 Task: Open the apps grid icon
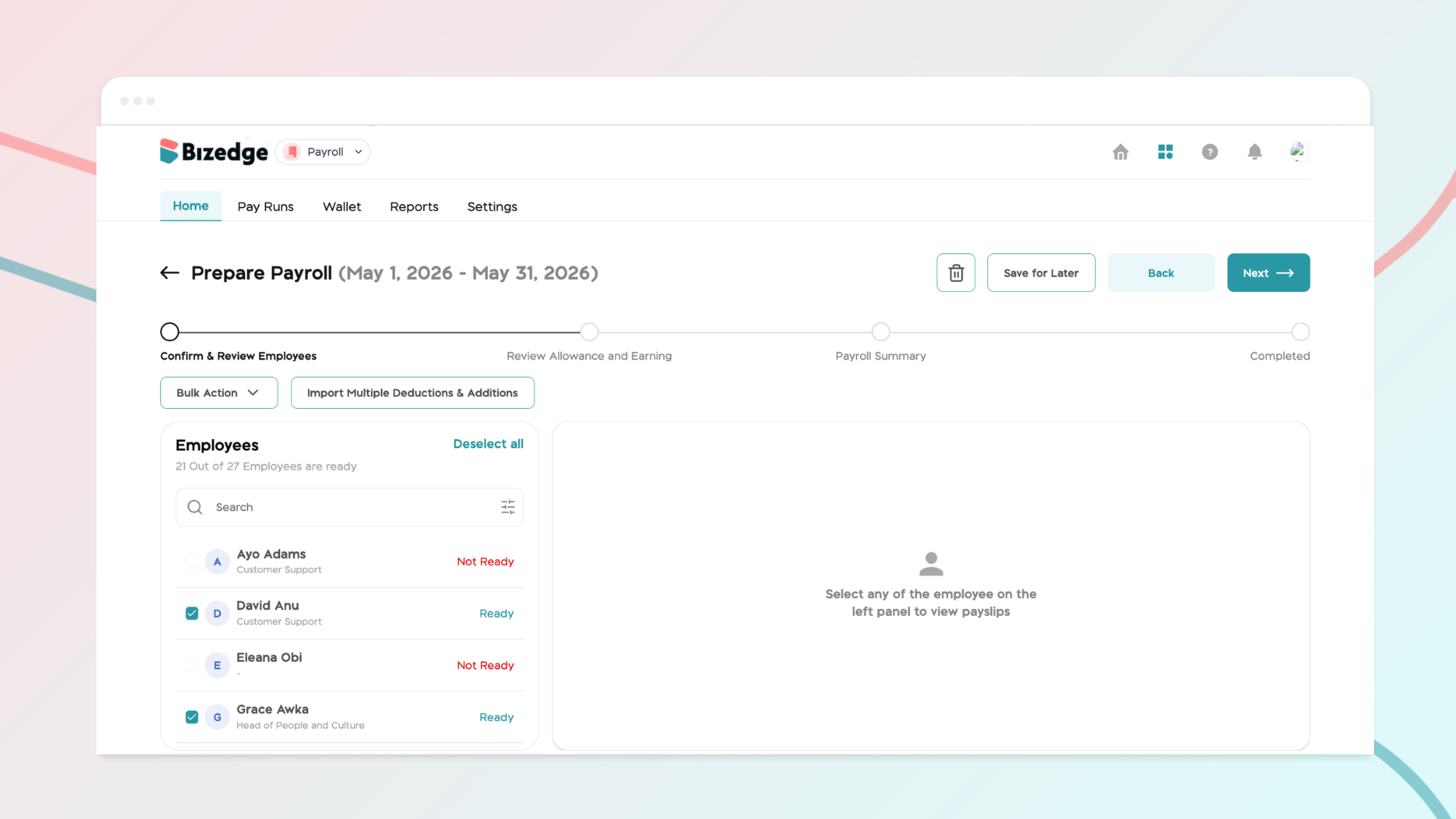[1166, 152]
